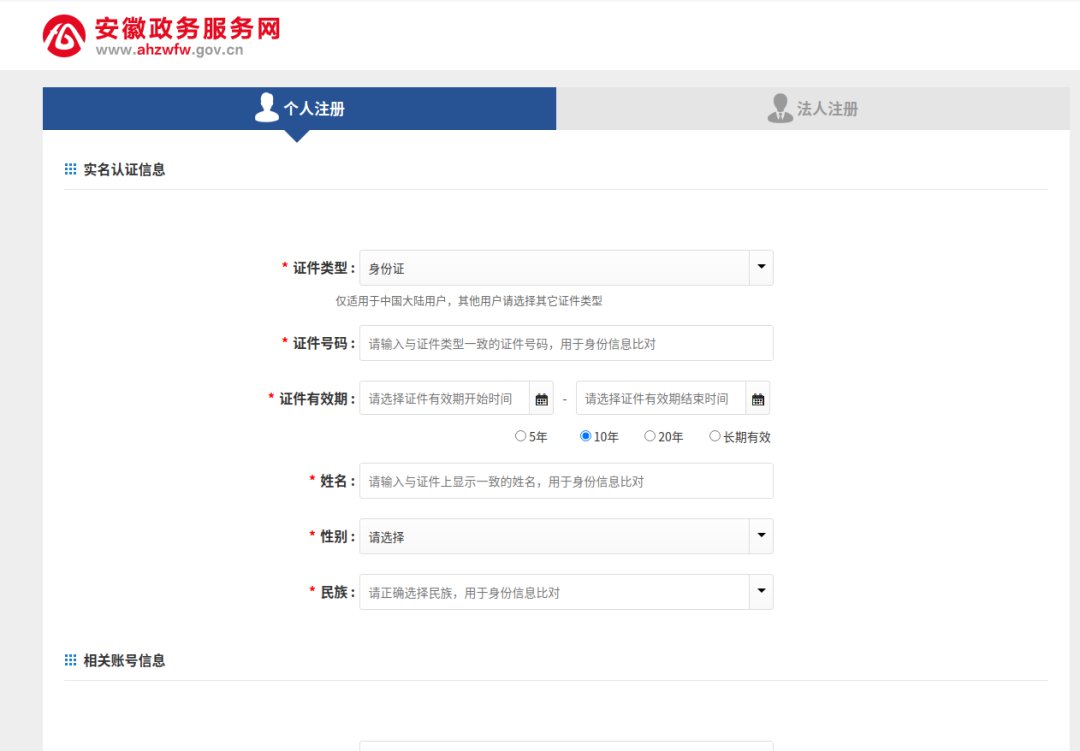Click the grid icon beside 实名认证信息

coord(70,170)
